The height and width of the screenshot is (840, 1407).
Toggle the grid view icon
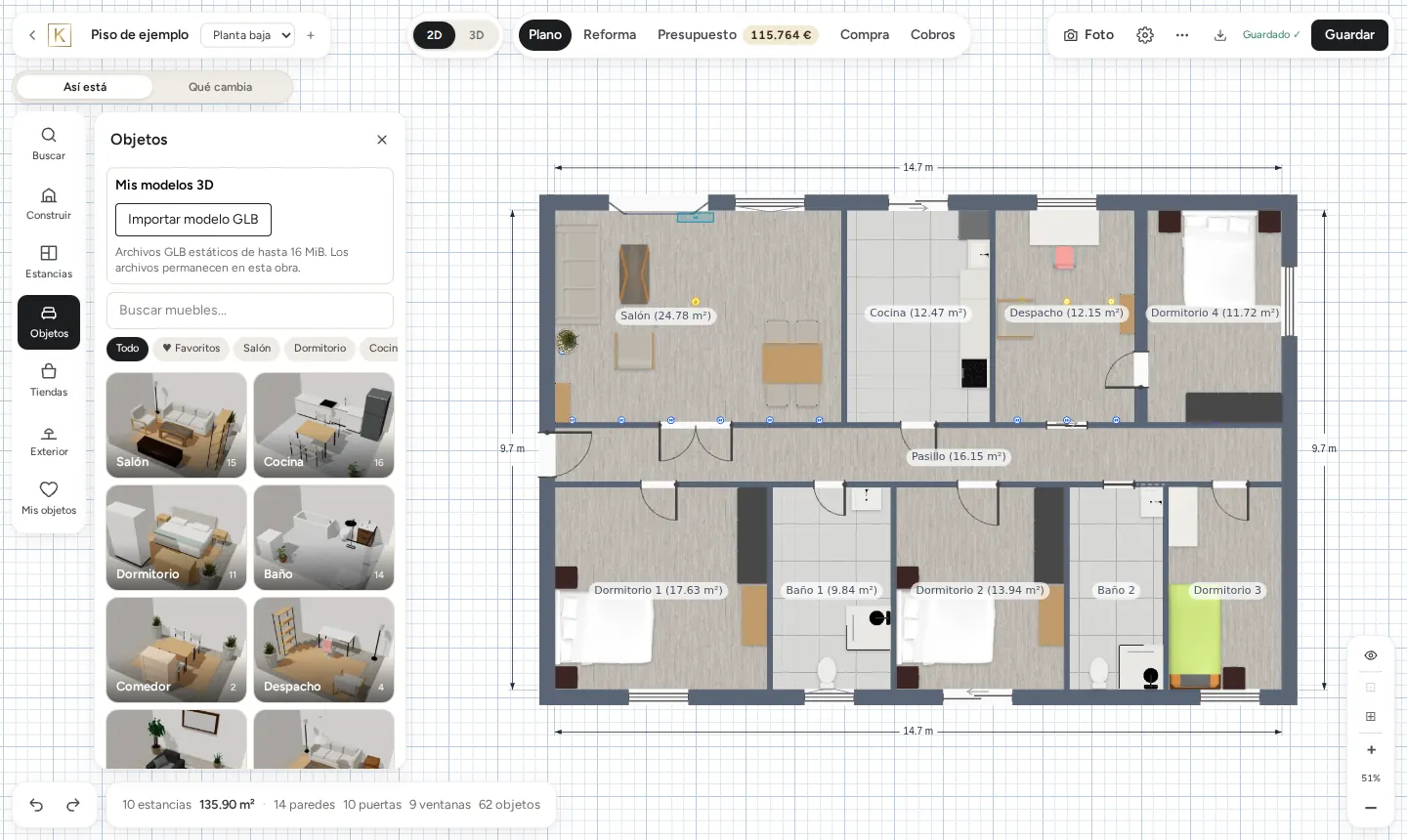point(1371,716)
